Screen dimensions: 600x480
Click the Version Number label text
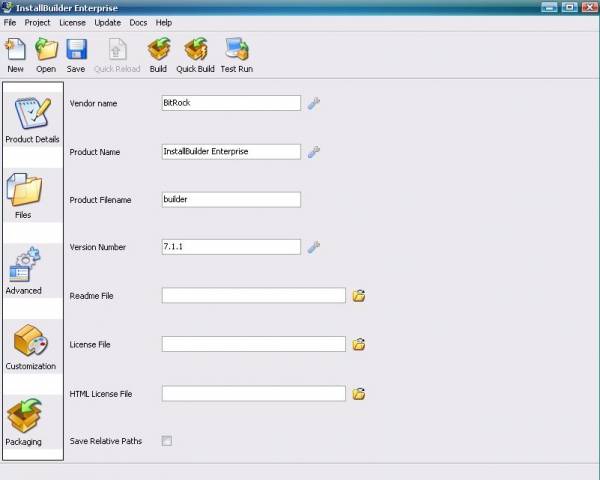click(98, 247)
